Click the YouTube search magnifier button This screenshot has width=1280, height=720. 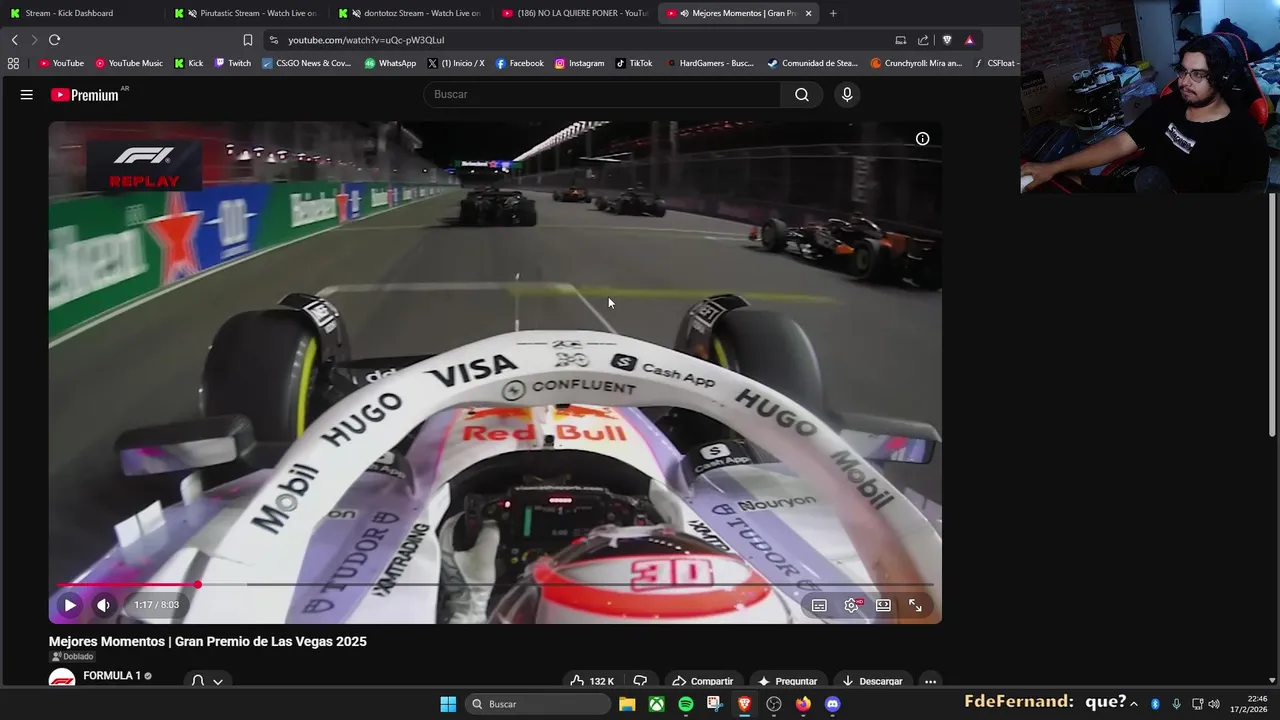click(802, 94)
